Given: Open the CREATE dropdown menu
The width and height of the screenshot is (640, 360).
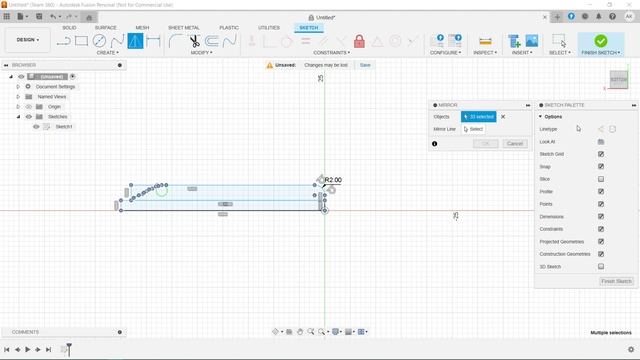Looking at the screenshot, I should tap(107, 53).
